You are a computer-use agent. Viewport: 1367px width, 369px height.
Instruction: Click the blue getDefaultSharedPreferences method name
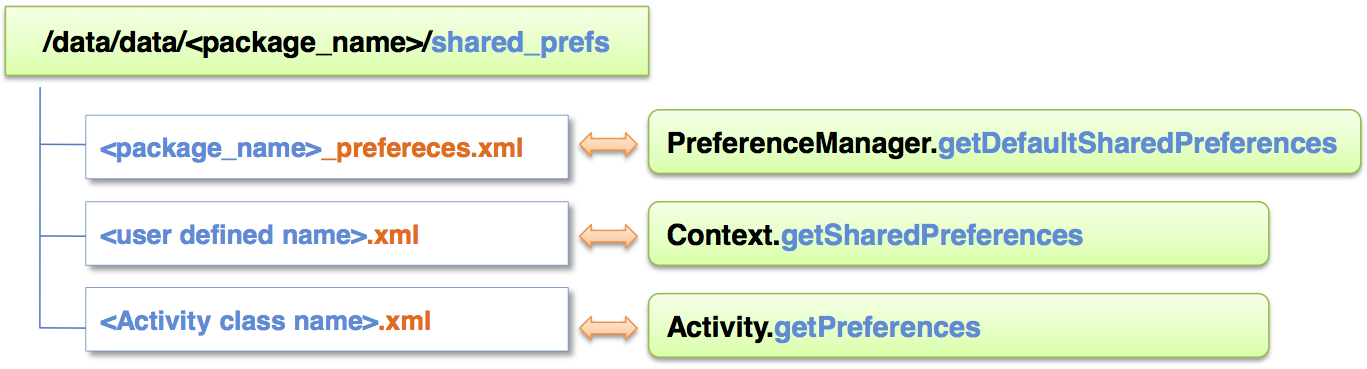1138,144
